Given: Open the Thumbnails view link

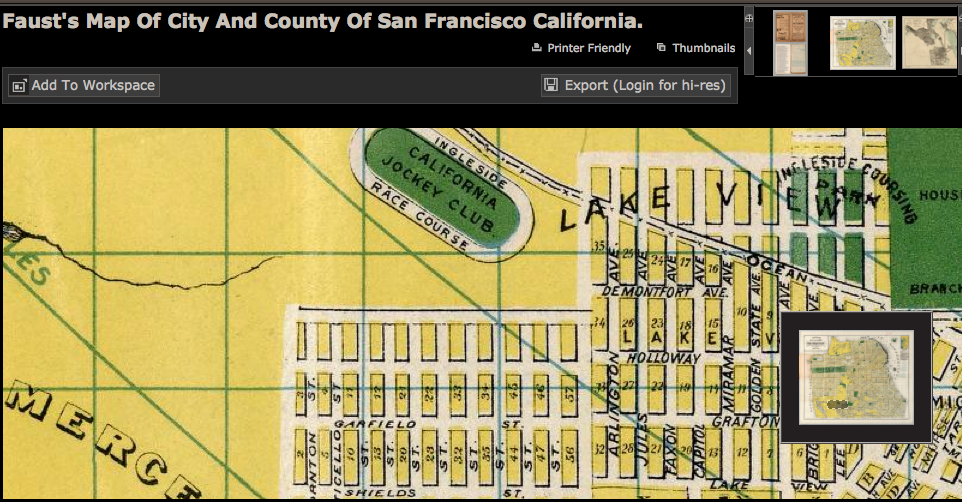Looking at the screenshot, I should tap(703, 48).
